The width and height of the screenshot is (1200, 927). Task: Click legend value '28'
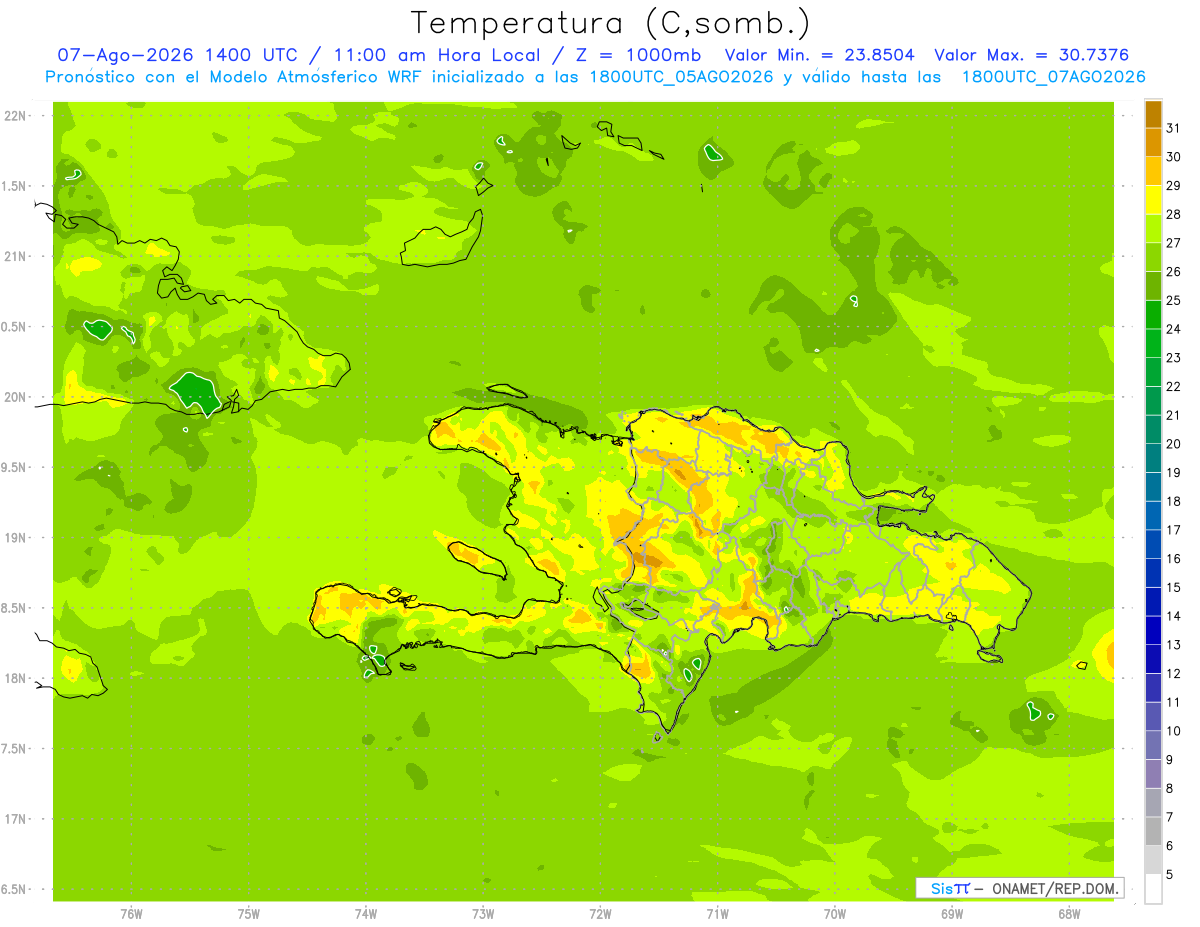click(1174, 214)
